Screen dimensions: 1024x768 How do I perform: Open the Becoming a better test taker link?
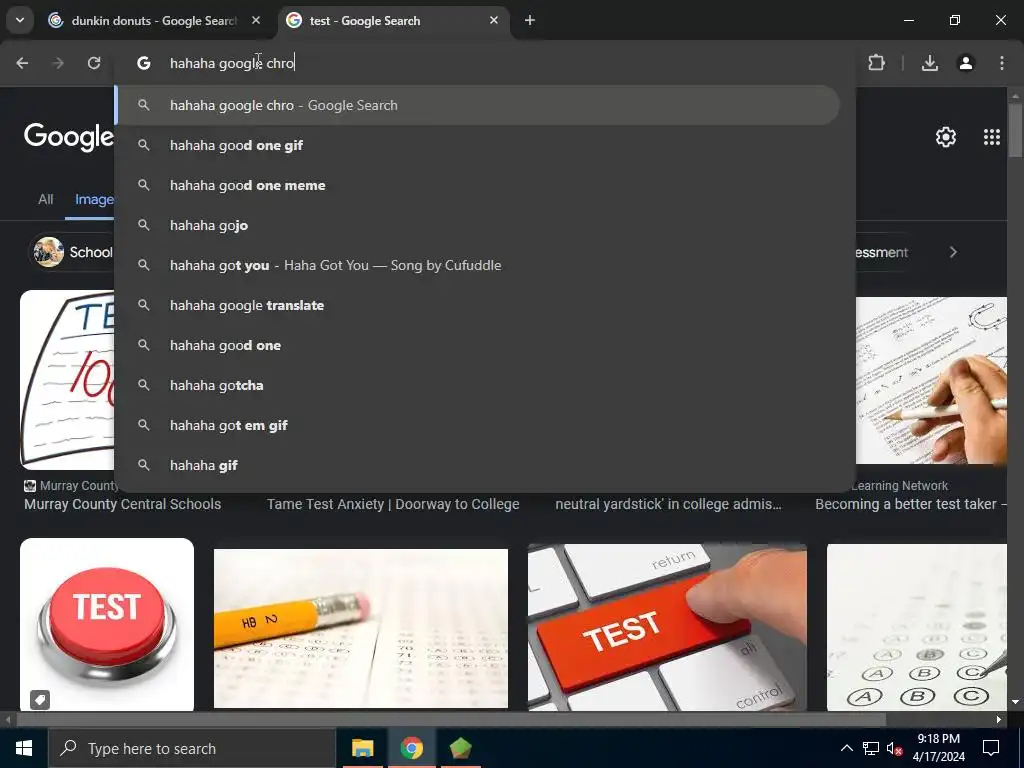pyautogui.click(x=910, y=504)
